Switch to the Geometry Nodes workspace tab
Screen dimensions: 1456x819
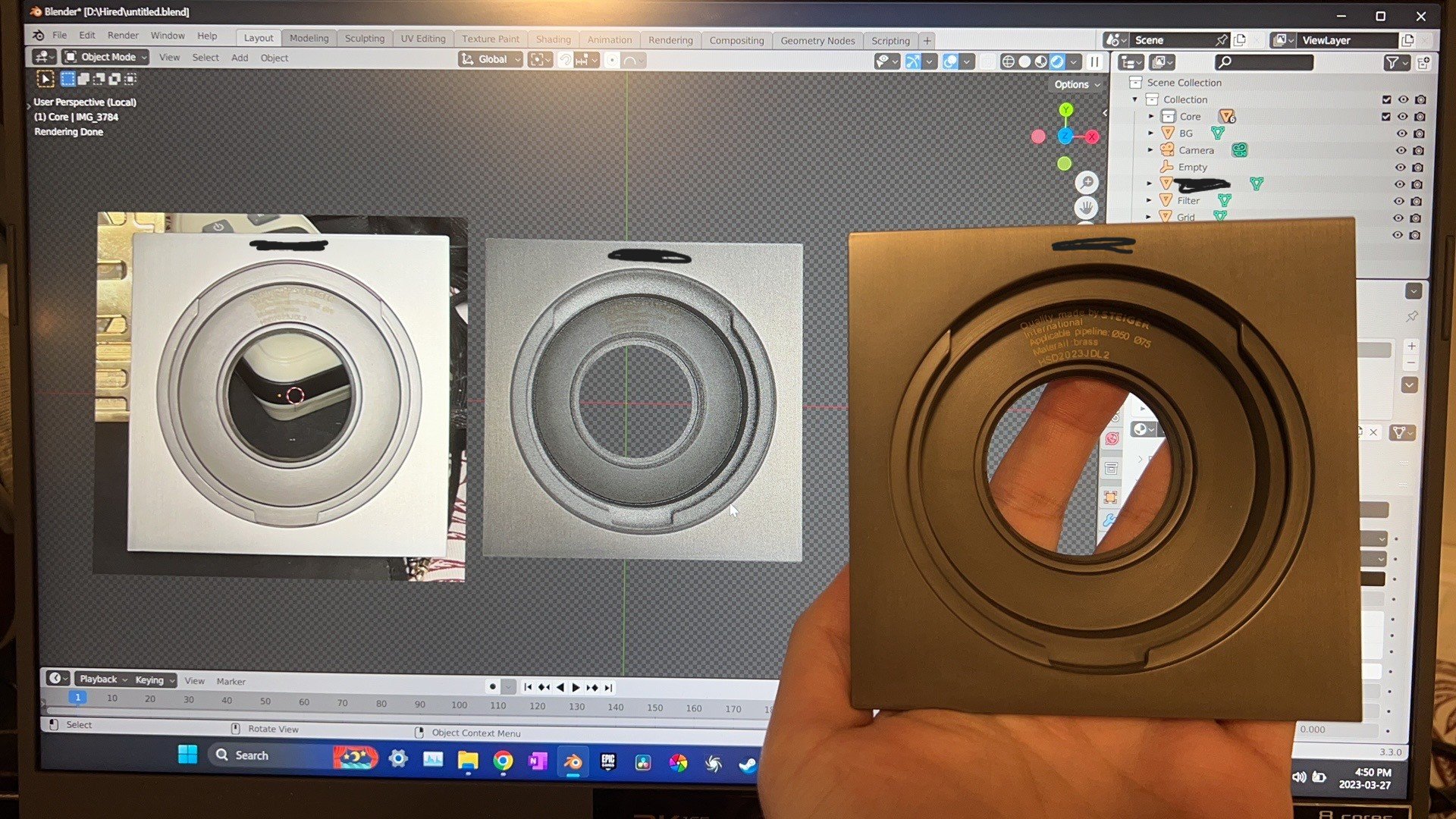click(x=817, y=41)
